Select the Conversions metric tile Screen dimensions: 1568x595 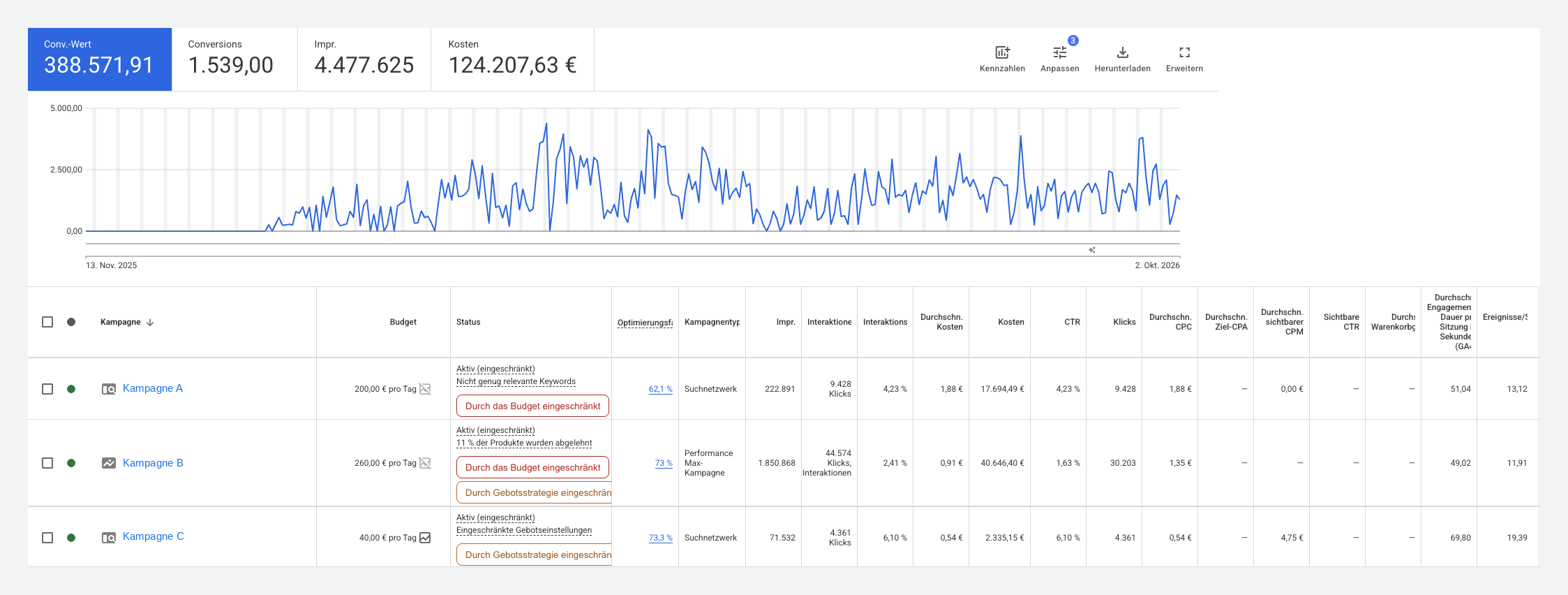[x=234, y=59]
